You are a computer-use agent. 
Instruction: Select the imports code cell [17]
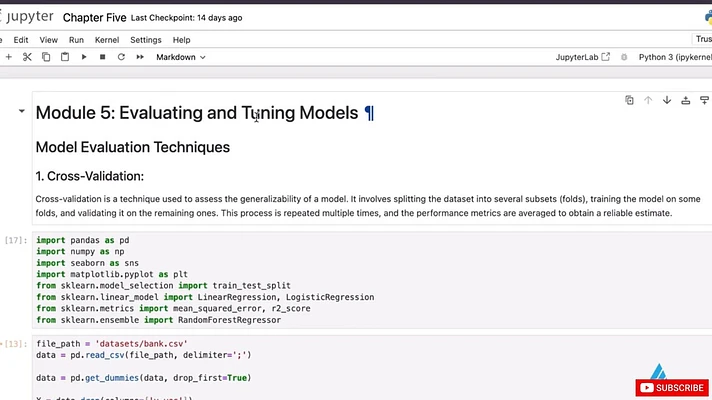(372, 280)
